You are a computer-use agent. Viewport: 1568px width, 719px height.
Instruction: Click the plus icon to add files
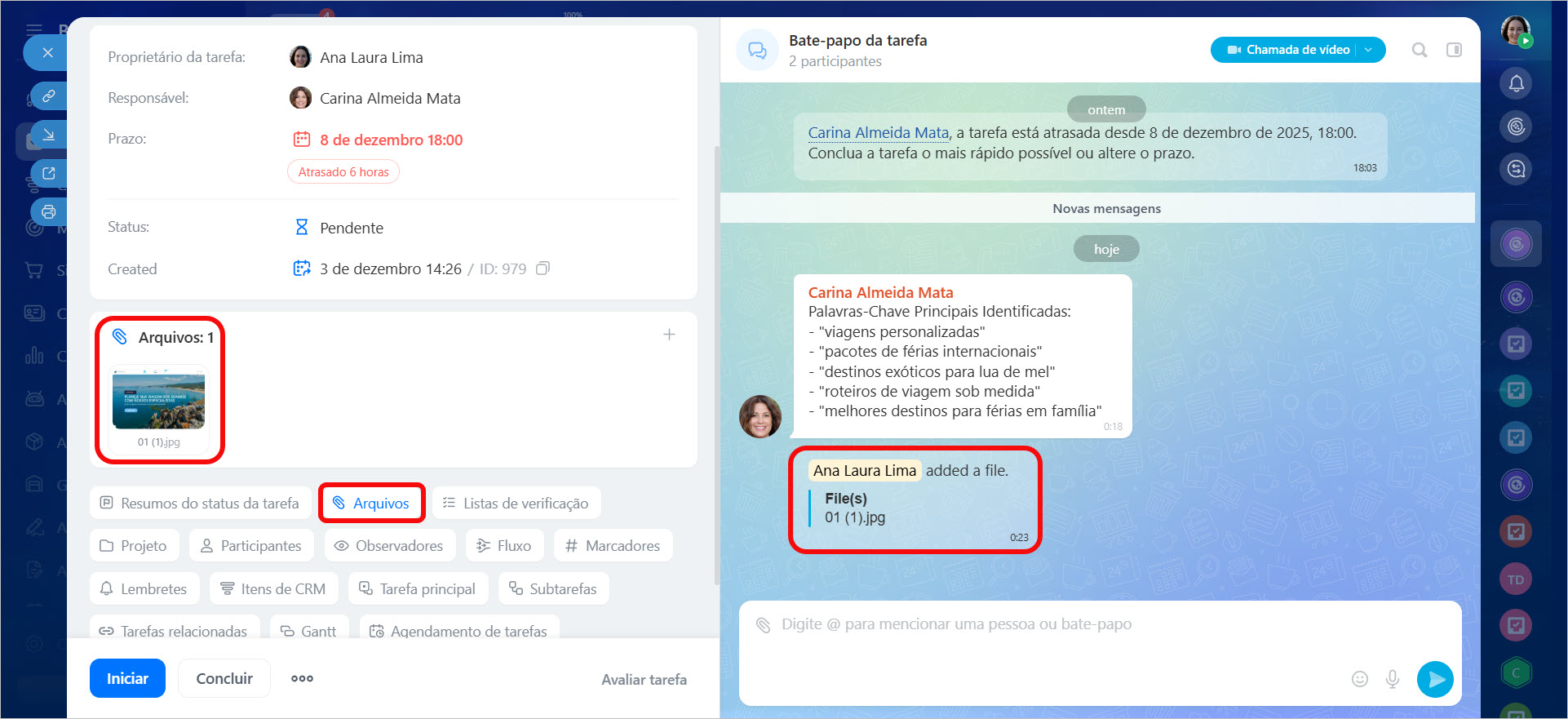pos(669,335)
